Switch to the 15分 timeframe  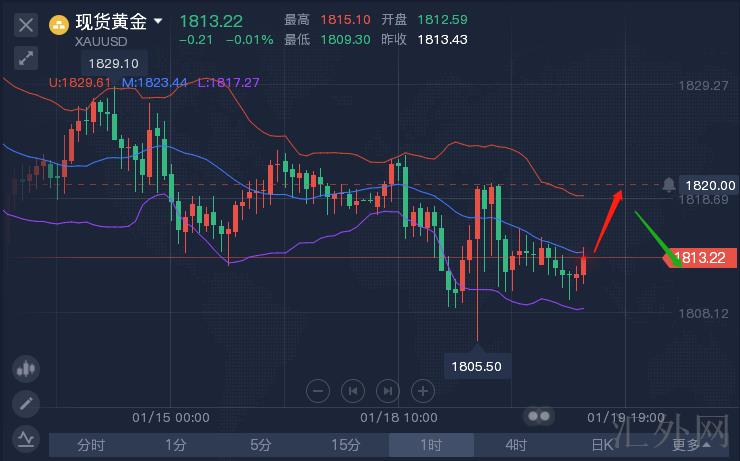(x=346, y=445)
